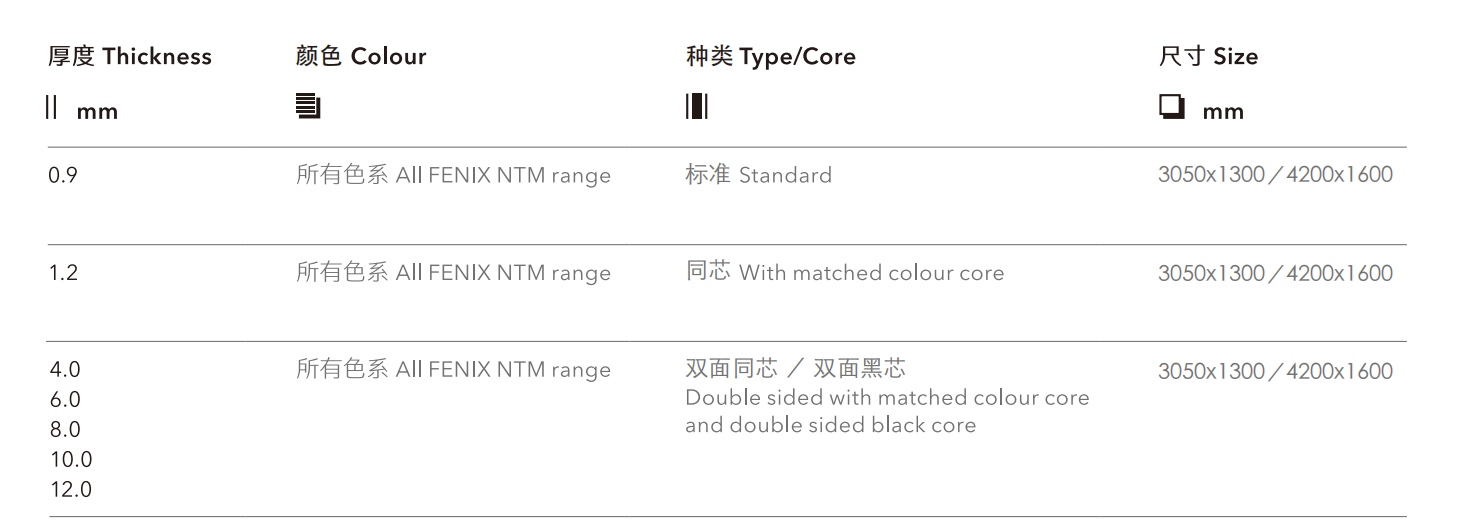Select the 12.0 thickness value

(x=71, y=490)
